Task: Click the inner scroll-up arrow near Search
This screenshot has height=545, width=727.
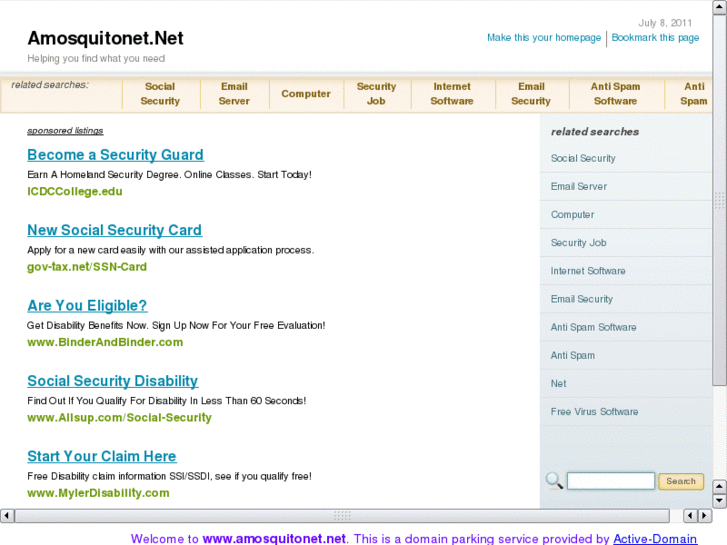Action: tap(719, 487)
